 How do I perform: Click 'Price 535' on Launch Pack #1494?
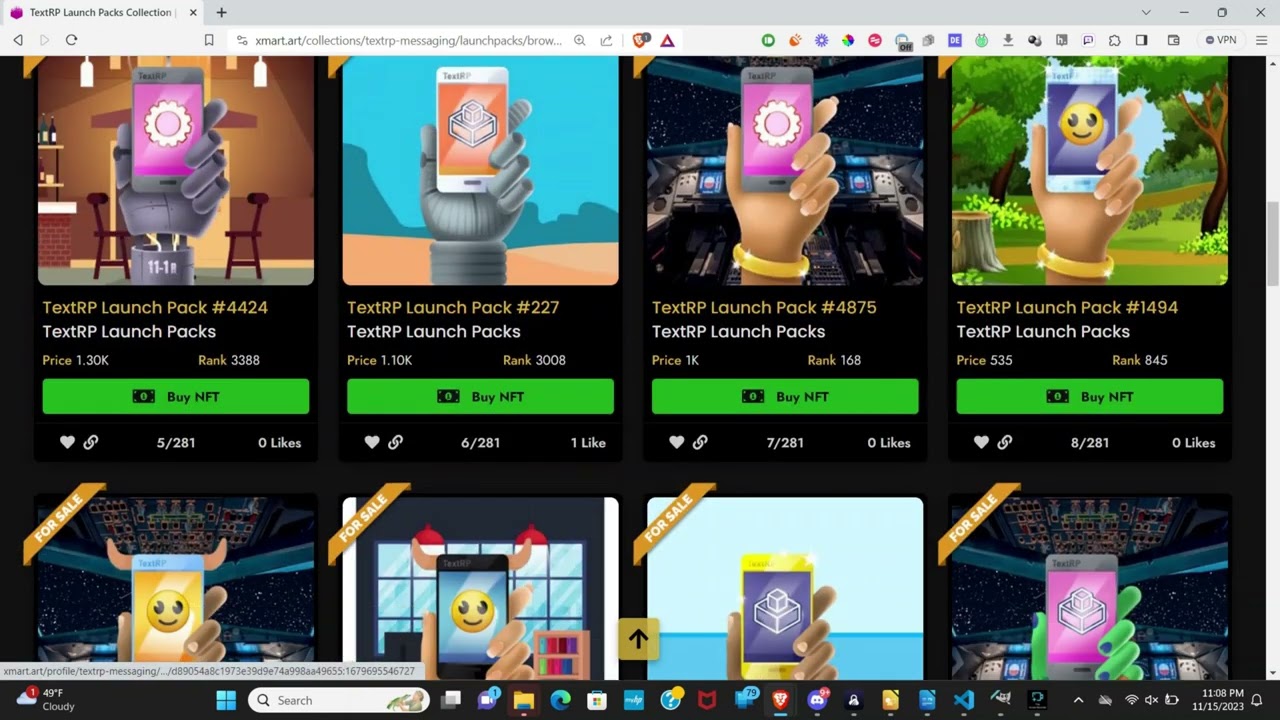point(985,360)
